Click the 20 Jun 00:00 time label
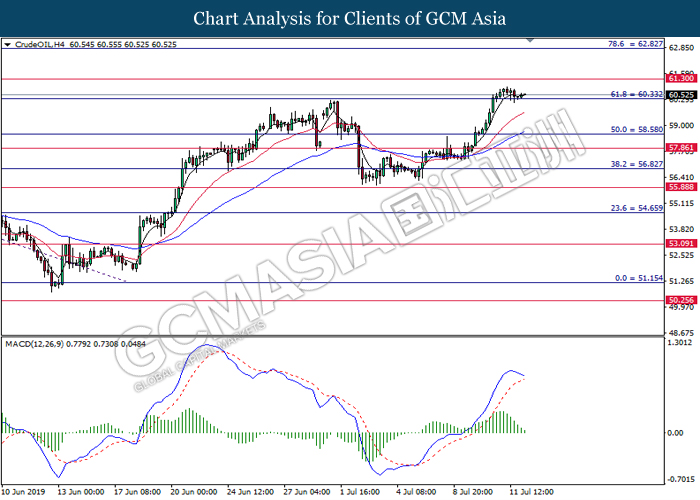The height and width of the screenshot is (500, 700). point(194,492)
